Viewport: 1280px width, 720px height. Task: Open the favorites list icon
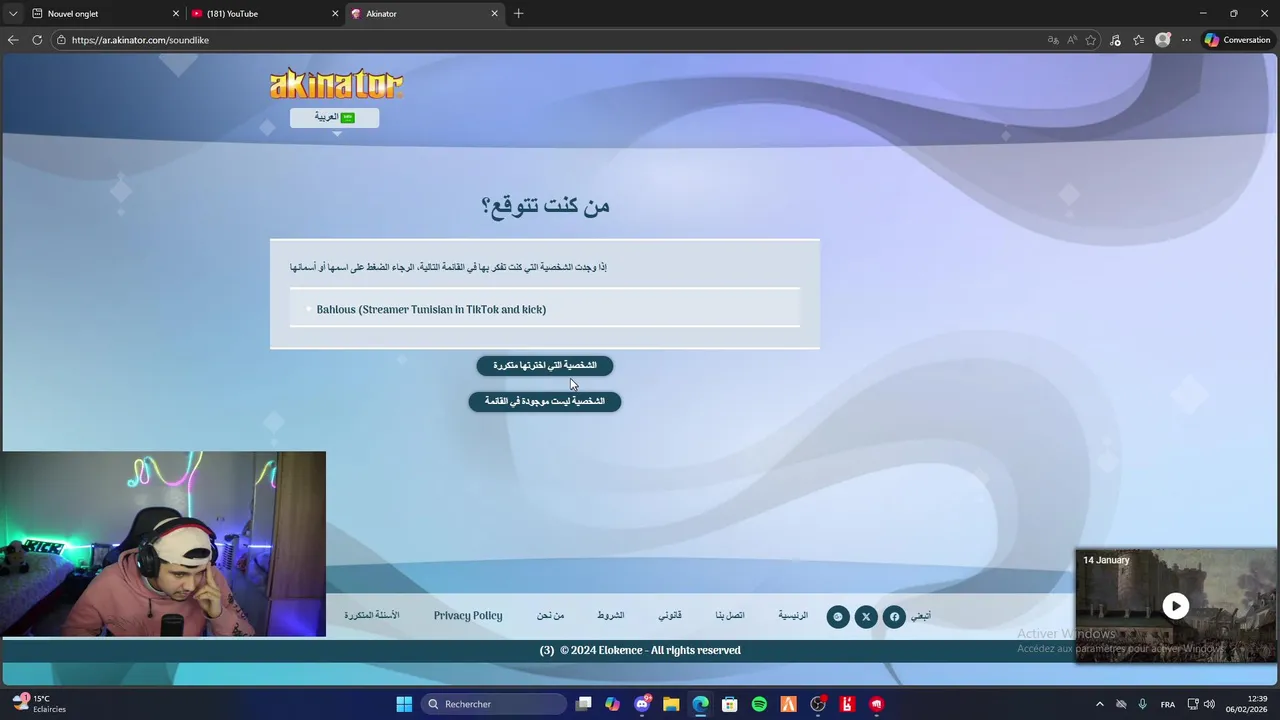(x=1139, y=40)
